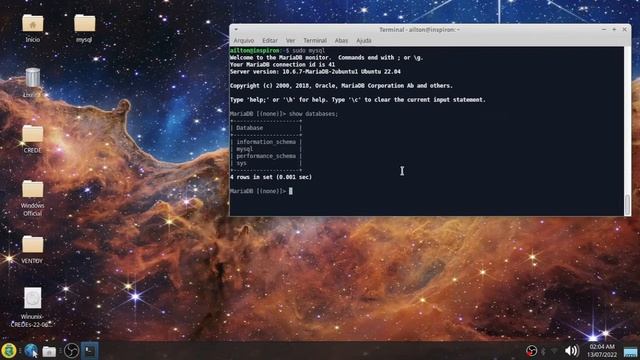Open the Ajuda menu in Terminal
The width and height of the screenshot is (640, 360).
[x=364, y=40]
